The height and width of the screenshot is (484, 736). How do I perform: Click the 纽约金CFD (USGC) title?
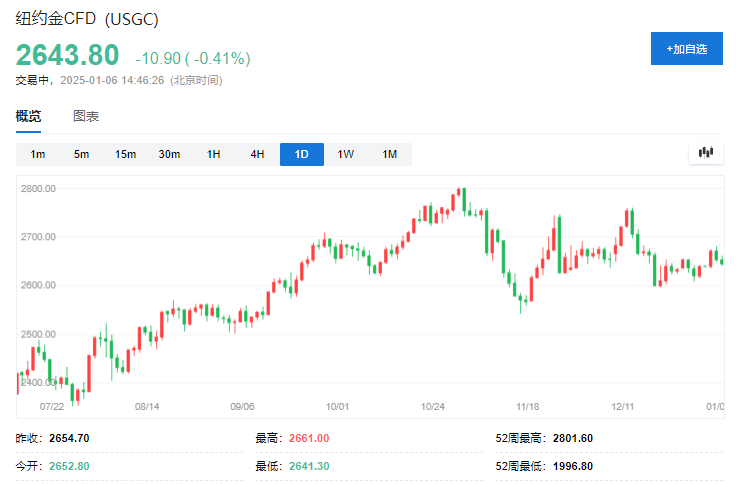click(87, 19)
